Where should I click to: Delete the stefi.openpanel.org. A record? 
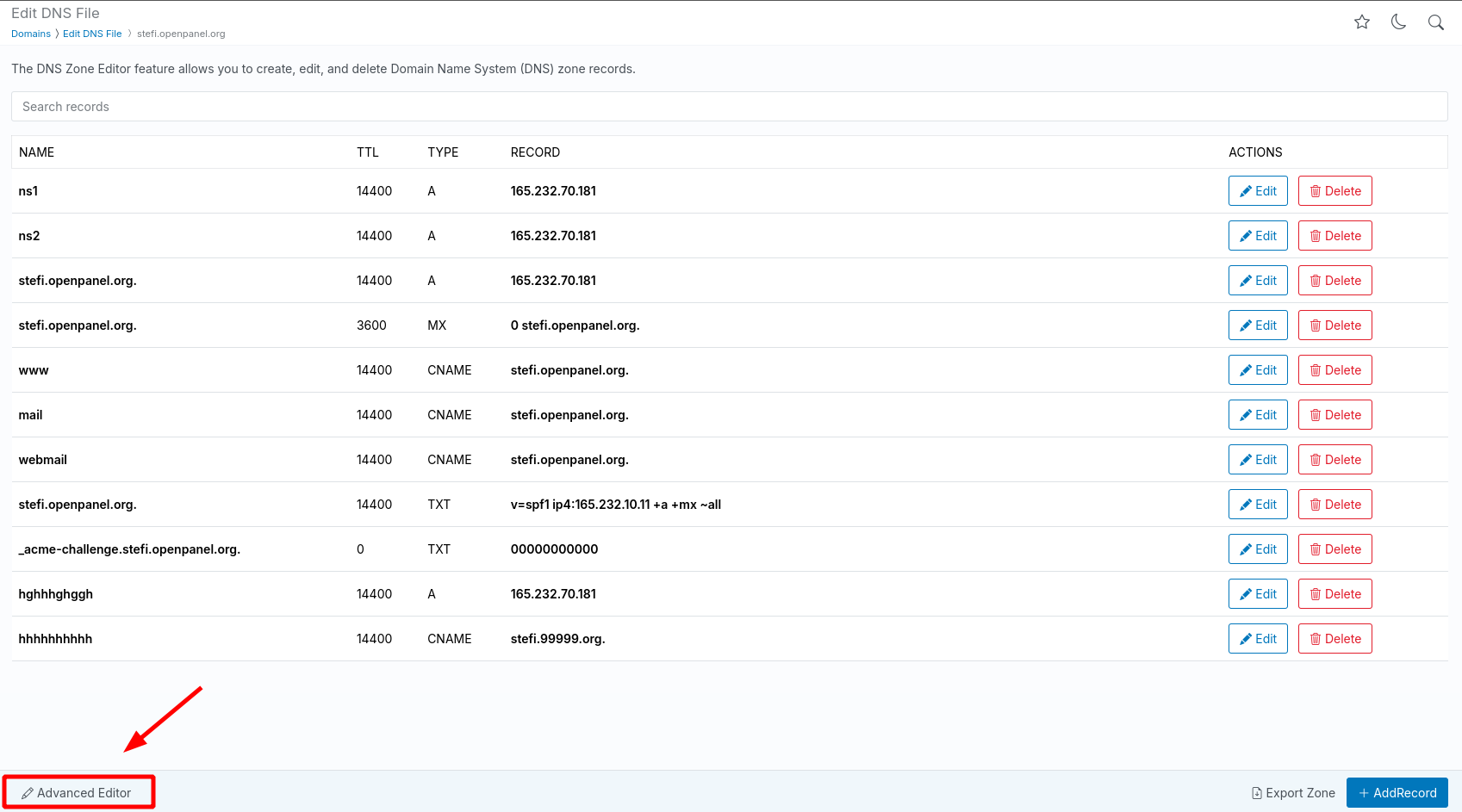point(1334,281)
